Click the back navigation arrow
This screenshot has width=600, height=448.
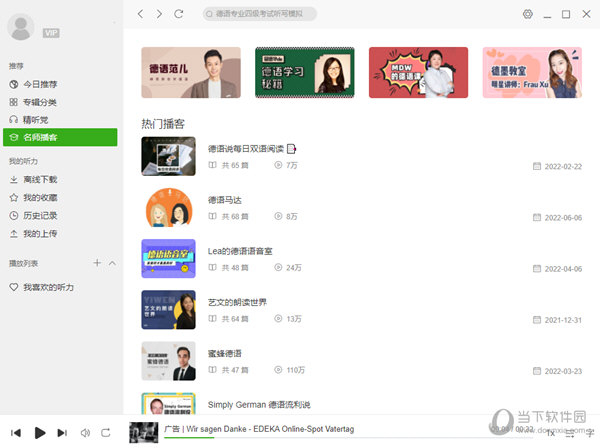click(141, 14)
